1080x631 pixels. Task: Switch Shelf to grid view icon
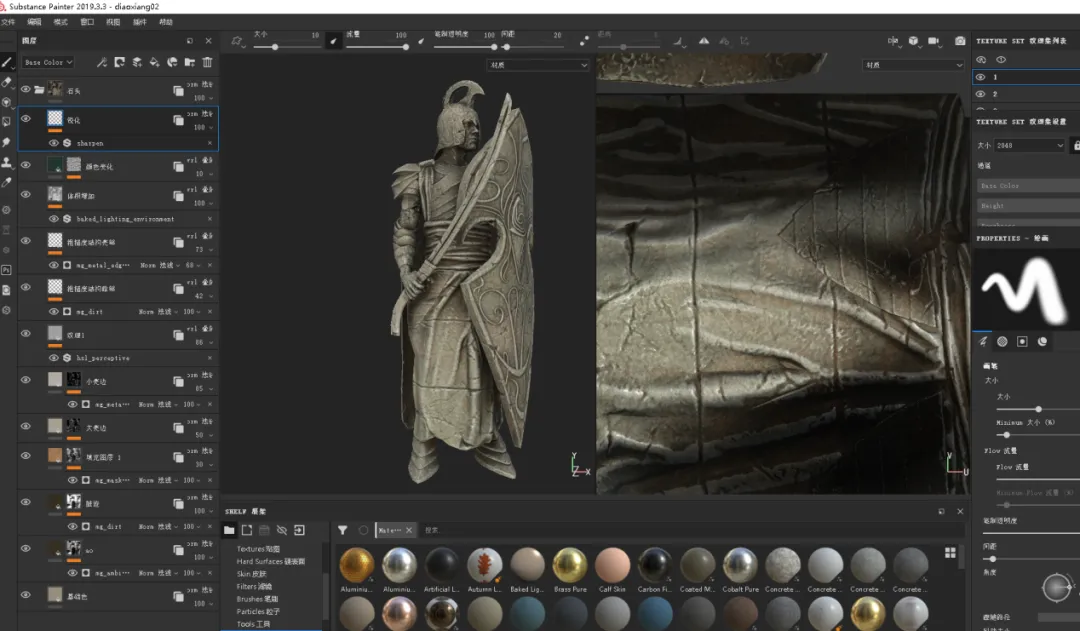pos(950,551)
